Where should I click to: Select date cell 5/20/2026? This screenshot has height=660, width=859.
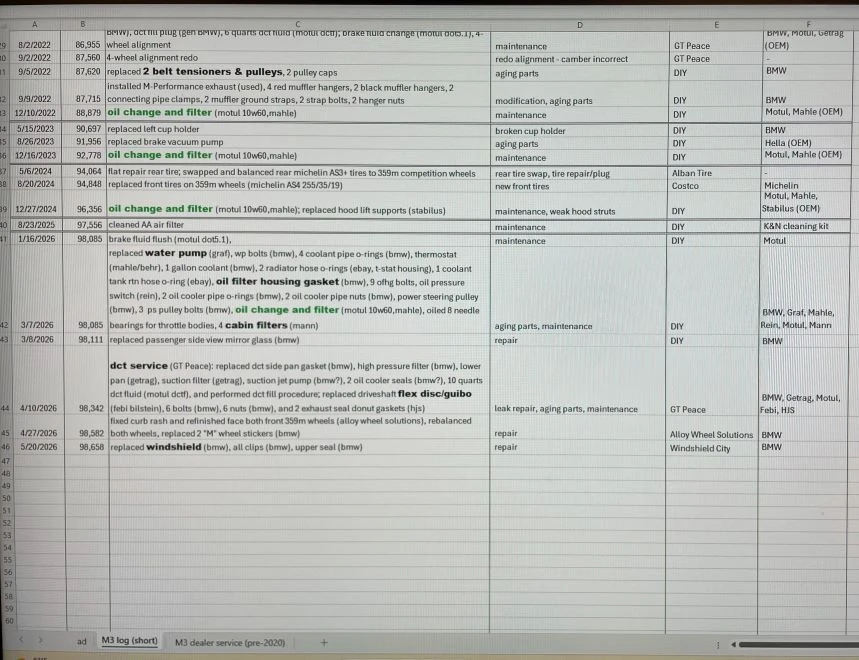pos(39,447)
